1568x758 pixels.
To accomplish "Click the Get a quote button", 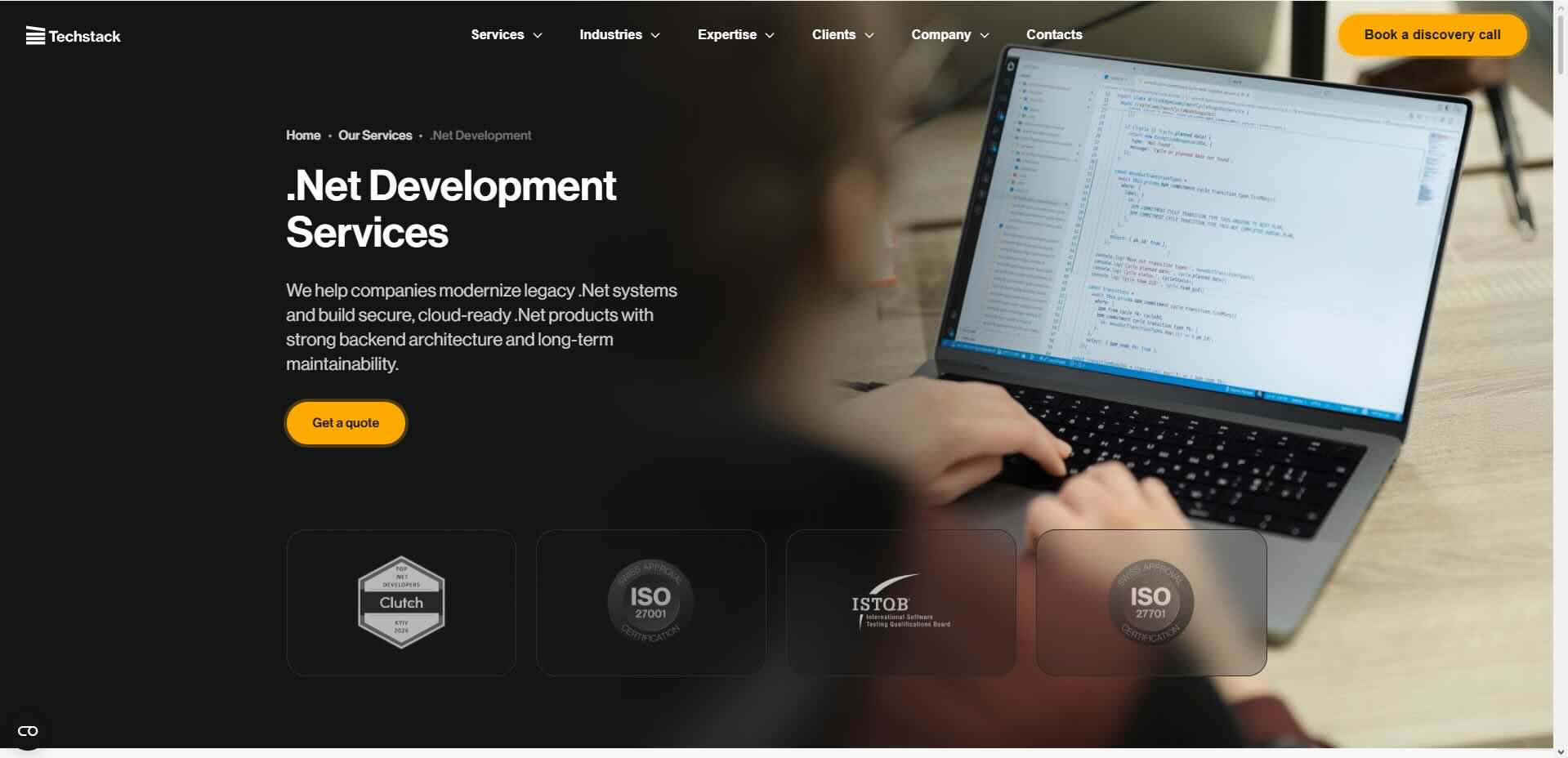I will tap(346, 423).
